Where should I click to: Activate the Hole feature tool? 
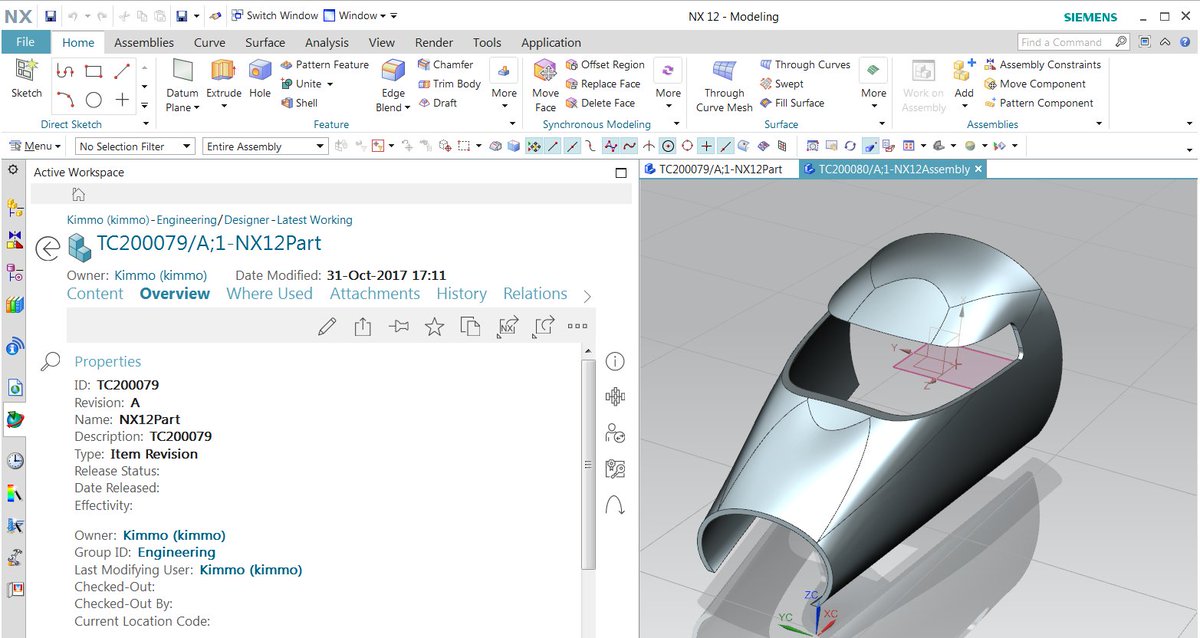260,79
